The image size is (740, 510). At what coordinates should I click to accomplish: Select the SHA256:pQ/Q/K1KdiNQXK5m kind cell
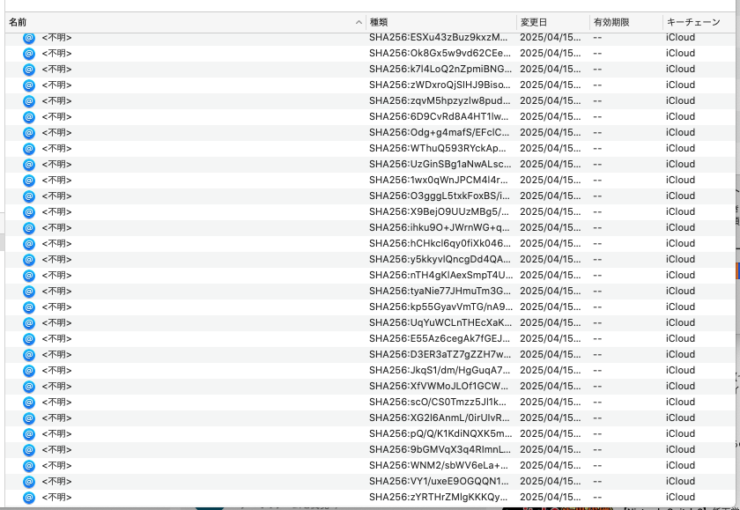pyautogui.click(x=440, y=434)
